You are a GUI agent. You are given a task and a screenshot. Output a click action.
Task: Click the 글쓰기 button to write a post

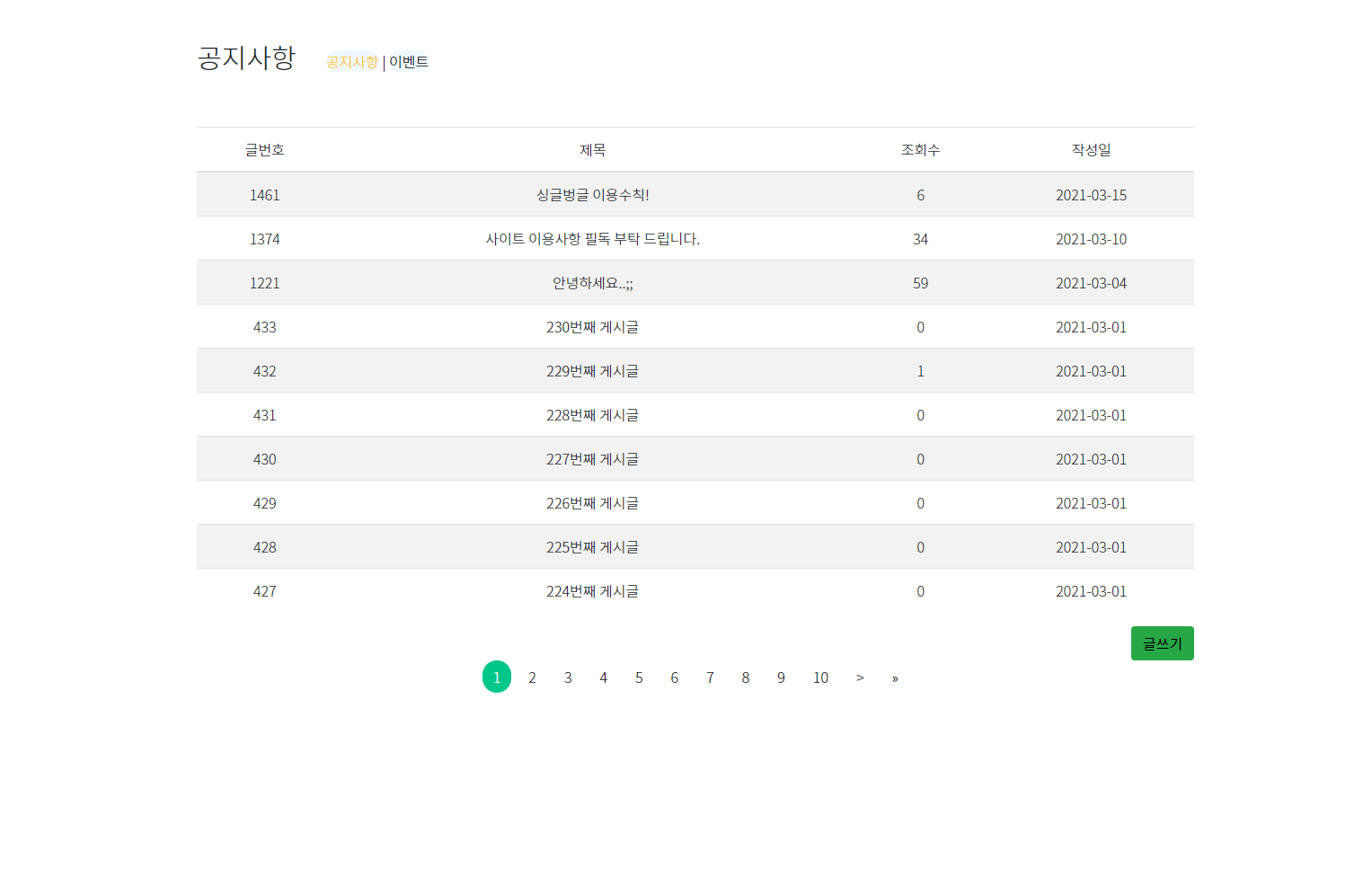pyautogui.click(x=1162, y=642)
